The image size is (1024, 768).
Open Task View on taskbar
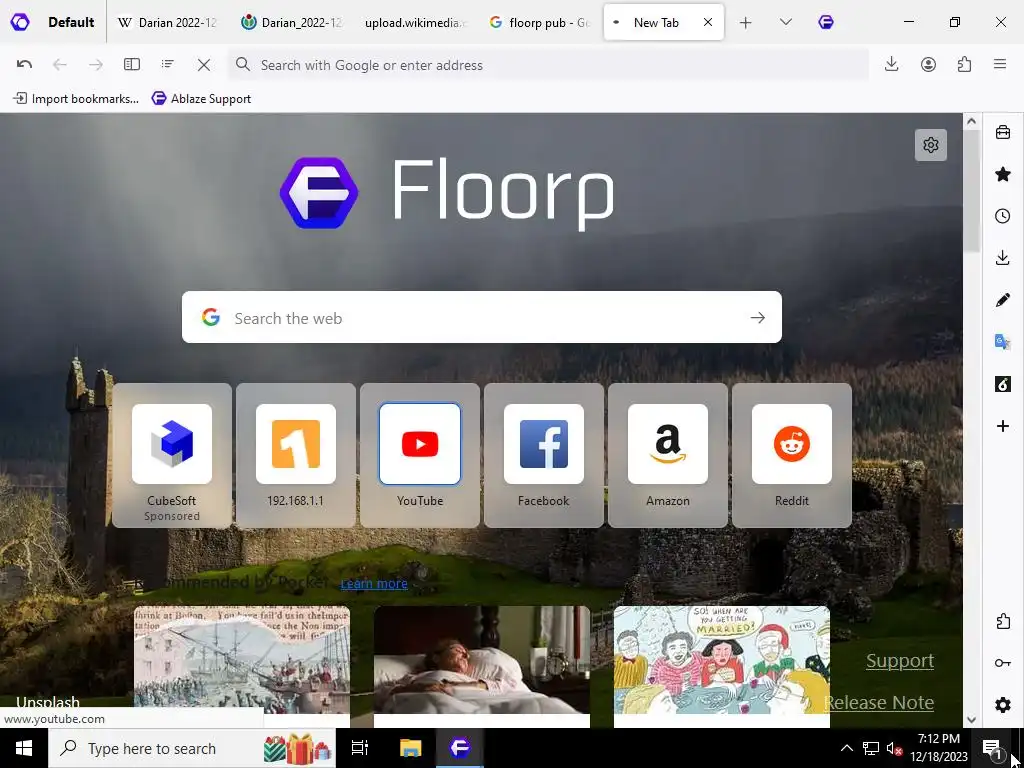click(360, 748)
